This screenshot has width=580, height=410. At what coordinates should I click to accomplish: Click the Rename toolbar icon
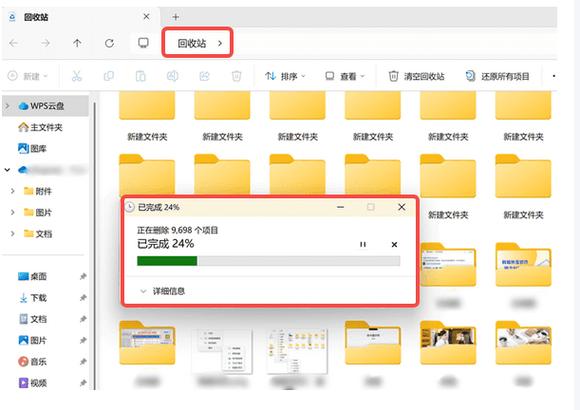tap(172, 76)
